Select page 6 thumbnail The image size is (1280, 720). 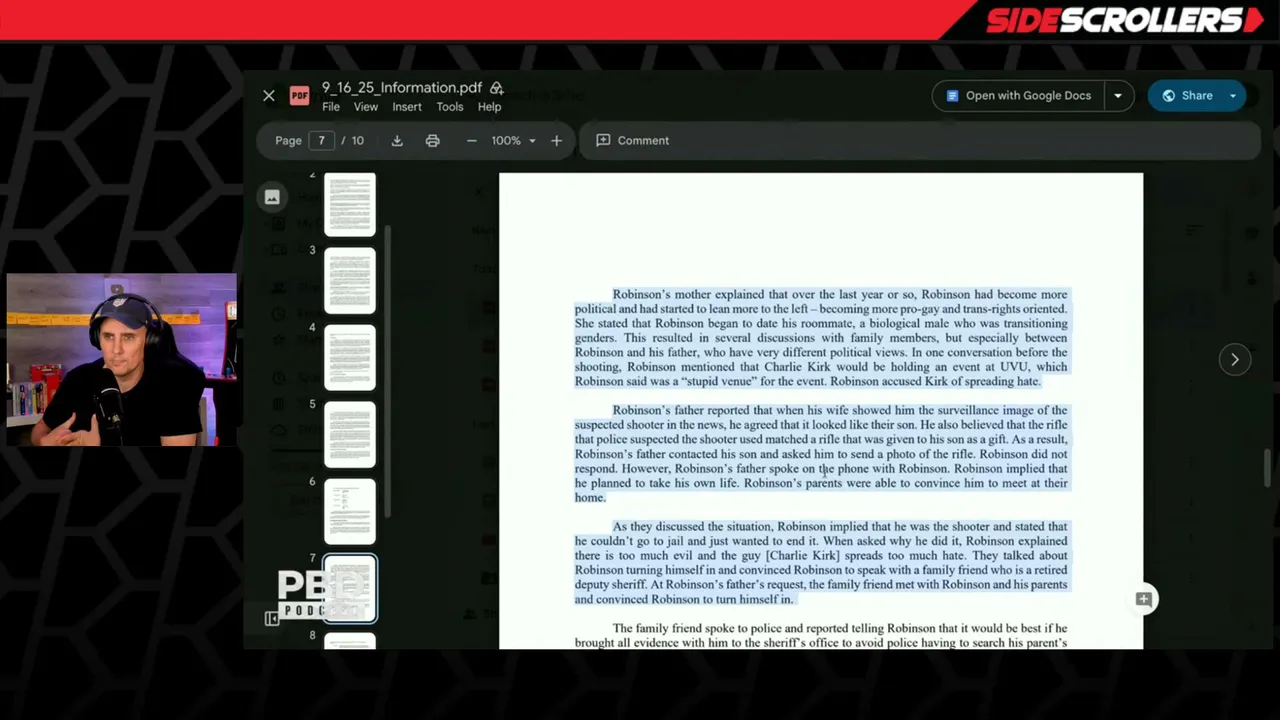click(x=350, y=512)
